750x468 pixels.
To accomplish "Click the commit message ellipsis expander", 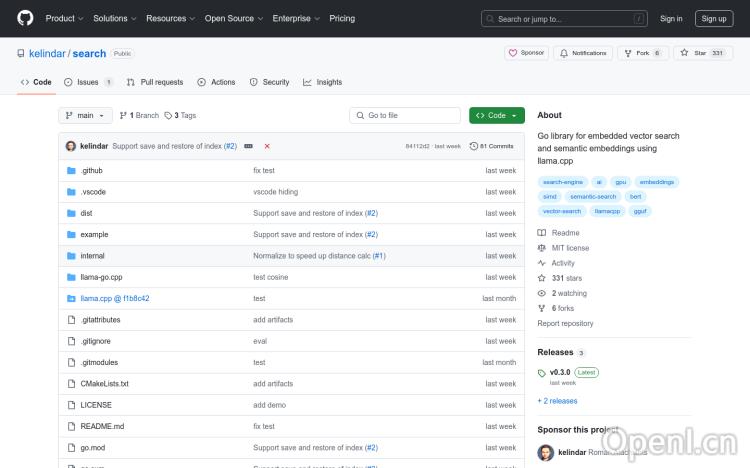I will [248, 146].
